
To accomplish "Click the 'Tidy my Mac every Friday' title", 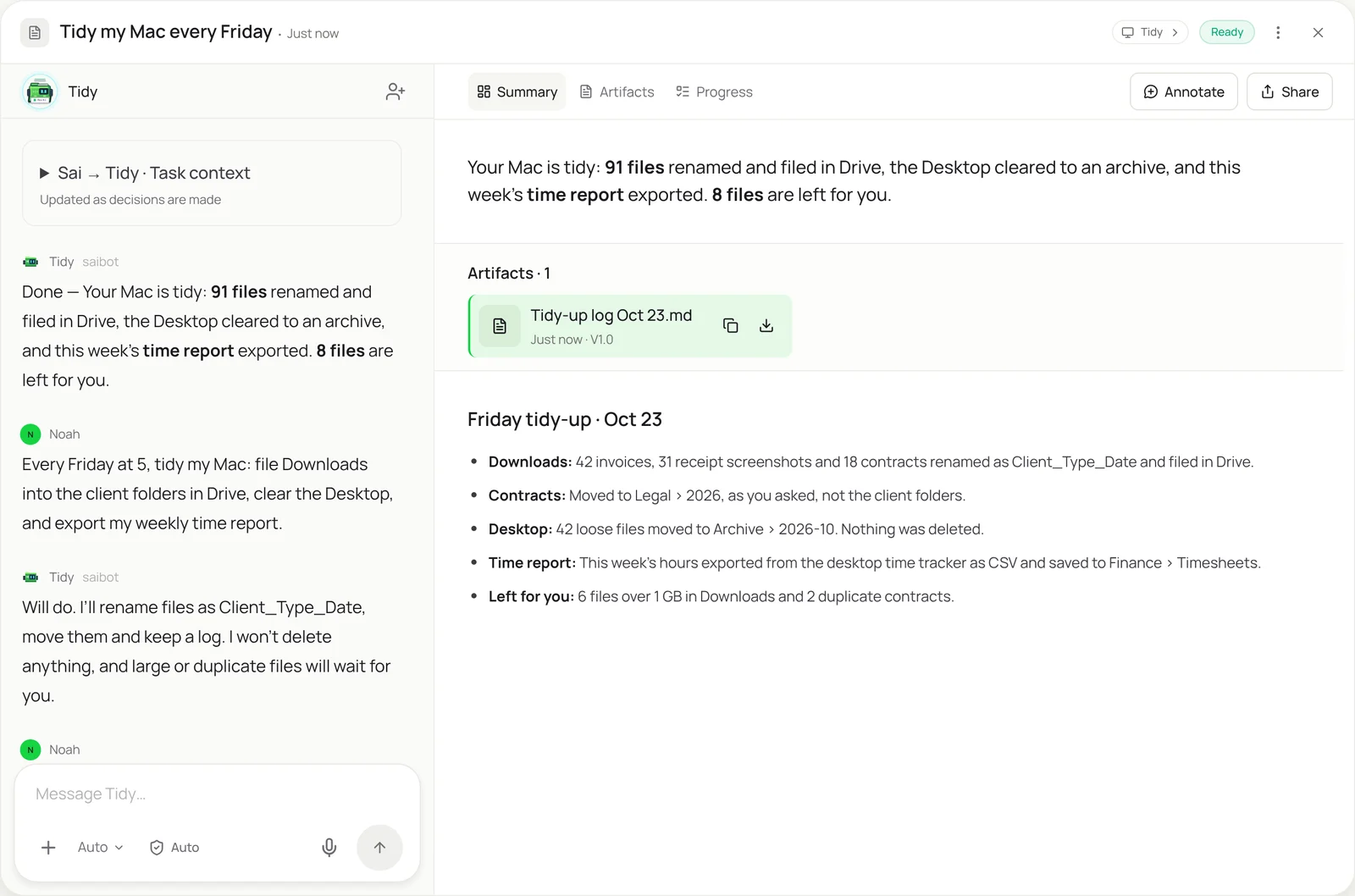I will [x=166, y=32].
